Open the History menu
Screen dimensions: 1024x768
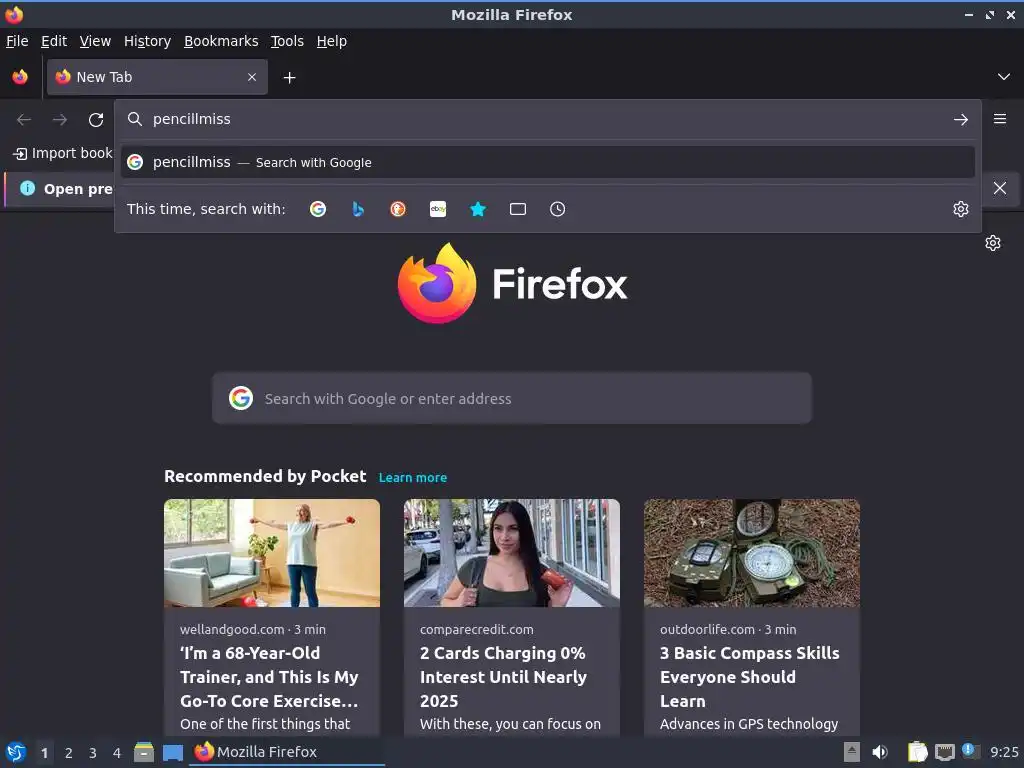pyautogui.click(x=148, y=41)
